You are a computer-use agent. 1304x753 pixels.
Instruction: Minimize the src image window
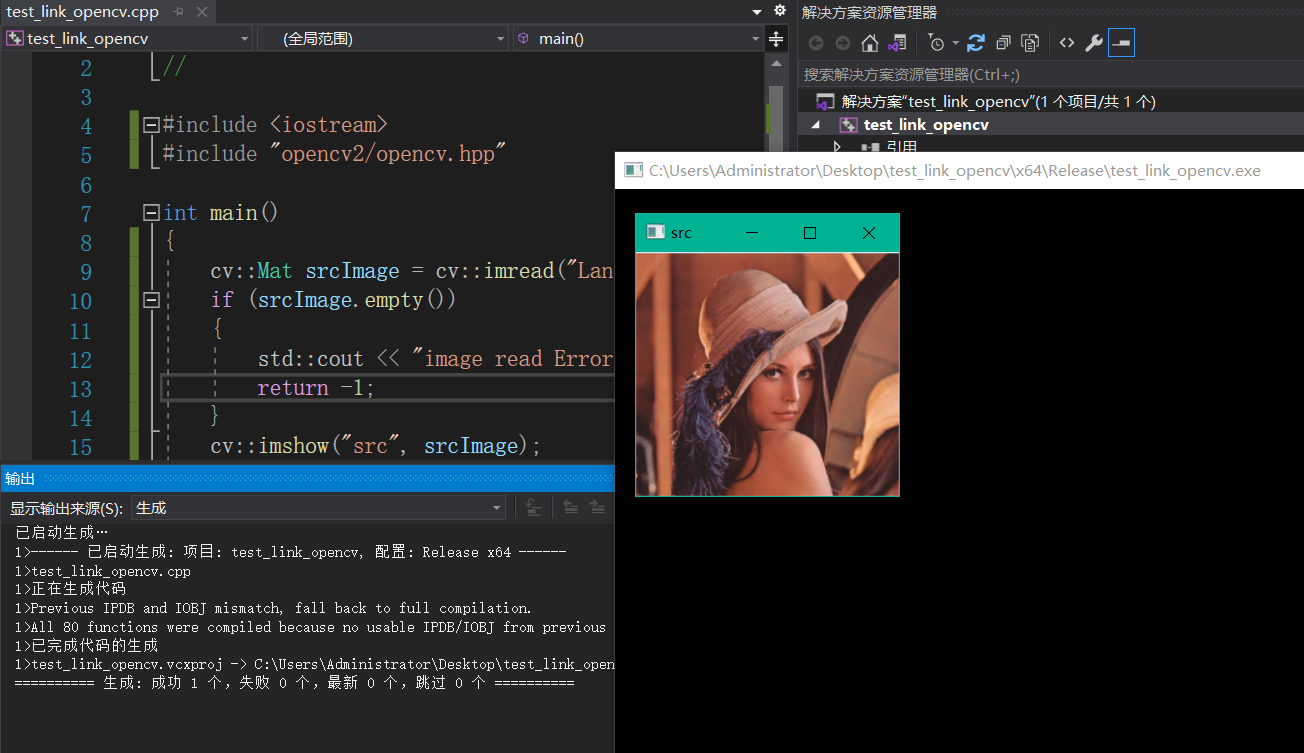tap(752, 233)
